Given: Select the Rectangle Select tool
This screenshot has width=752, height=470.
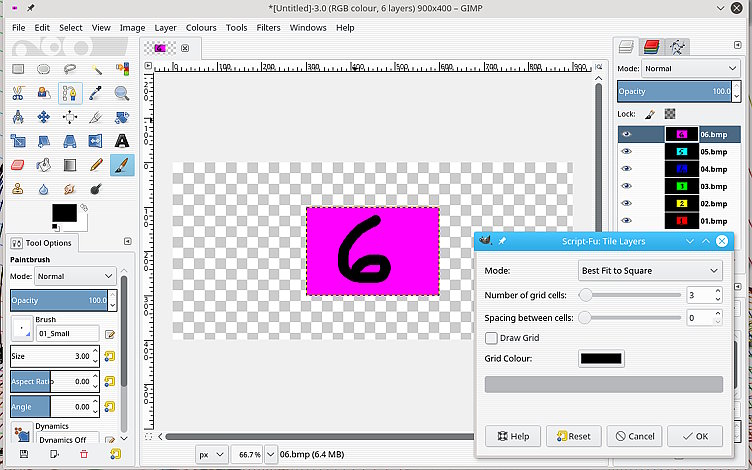Looking at the screenshot, I should [x=18, y=70].
